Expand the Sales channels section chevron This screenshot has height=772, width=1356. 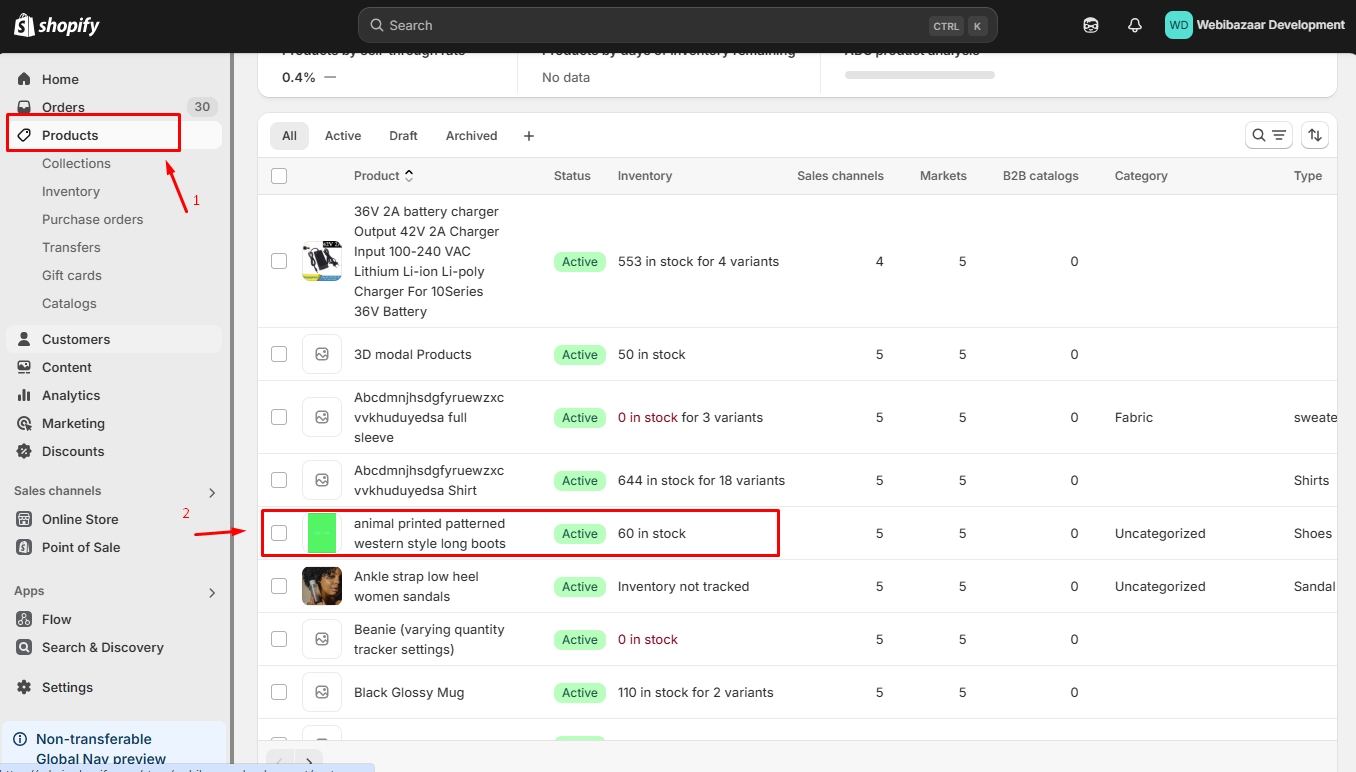point(212,492)
